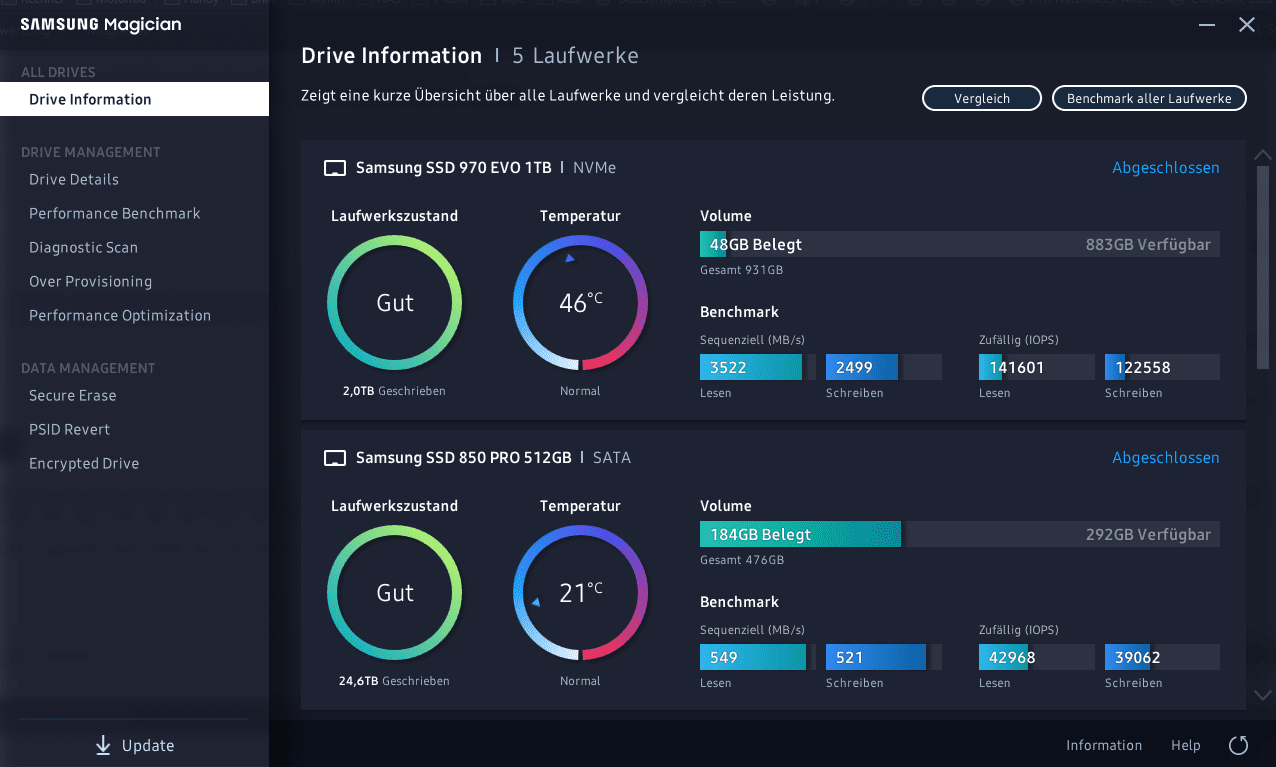1276x767 pixels.
Task: Click the refresh icon at bottom right
Action: 1238,745
